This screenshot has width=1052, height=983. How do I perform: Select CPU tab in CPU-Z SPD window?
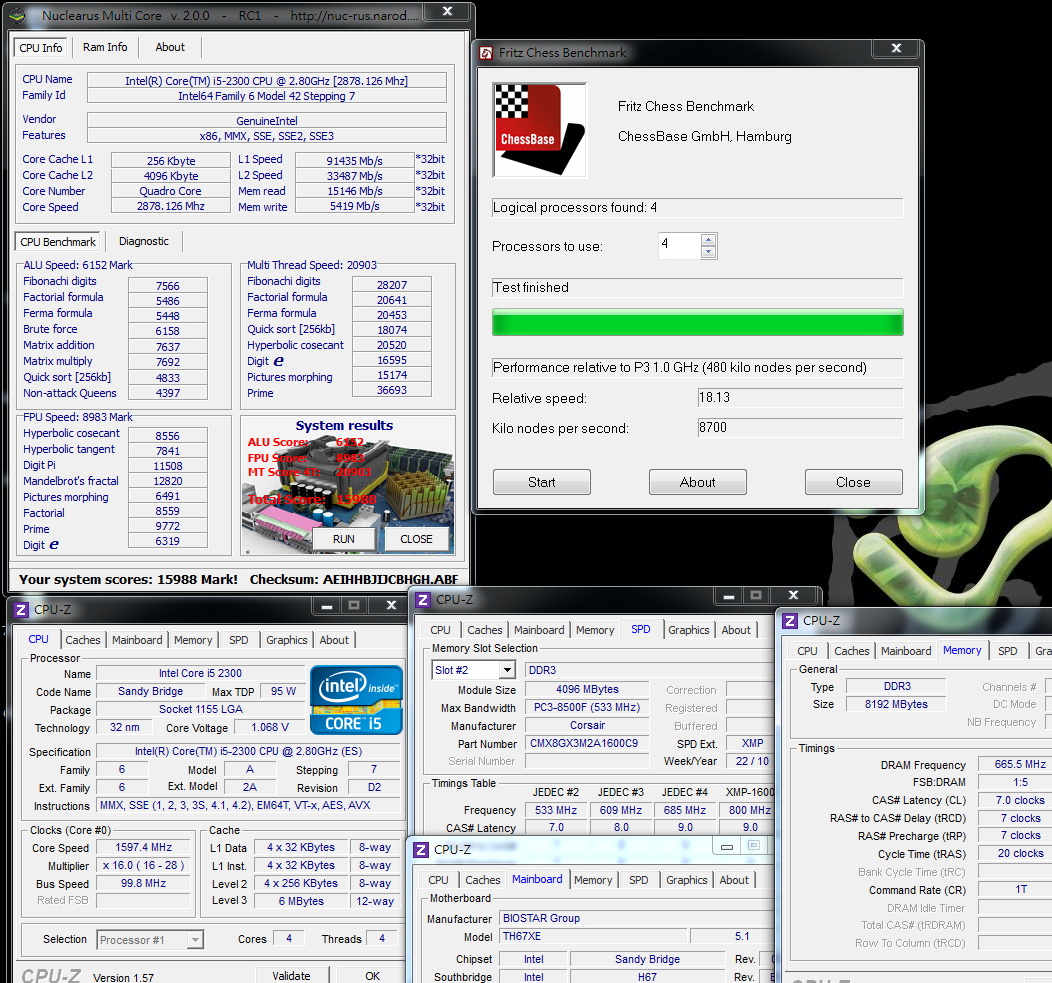440,630
